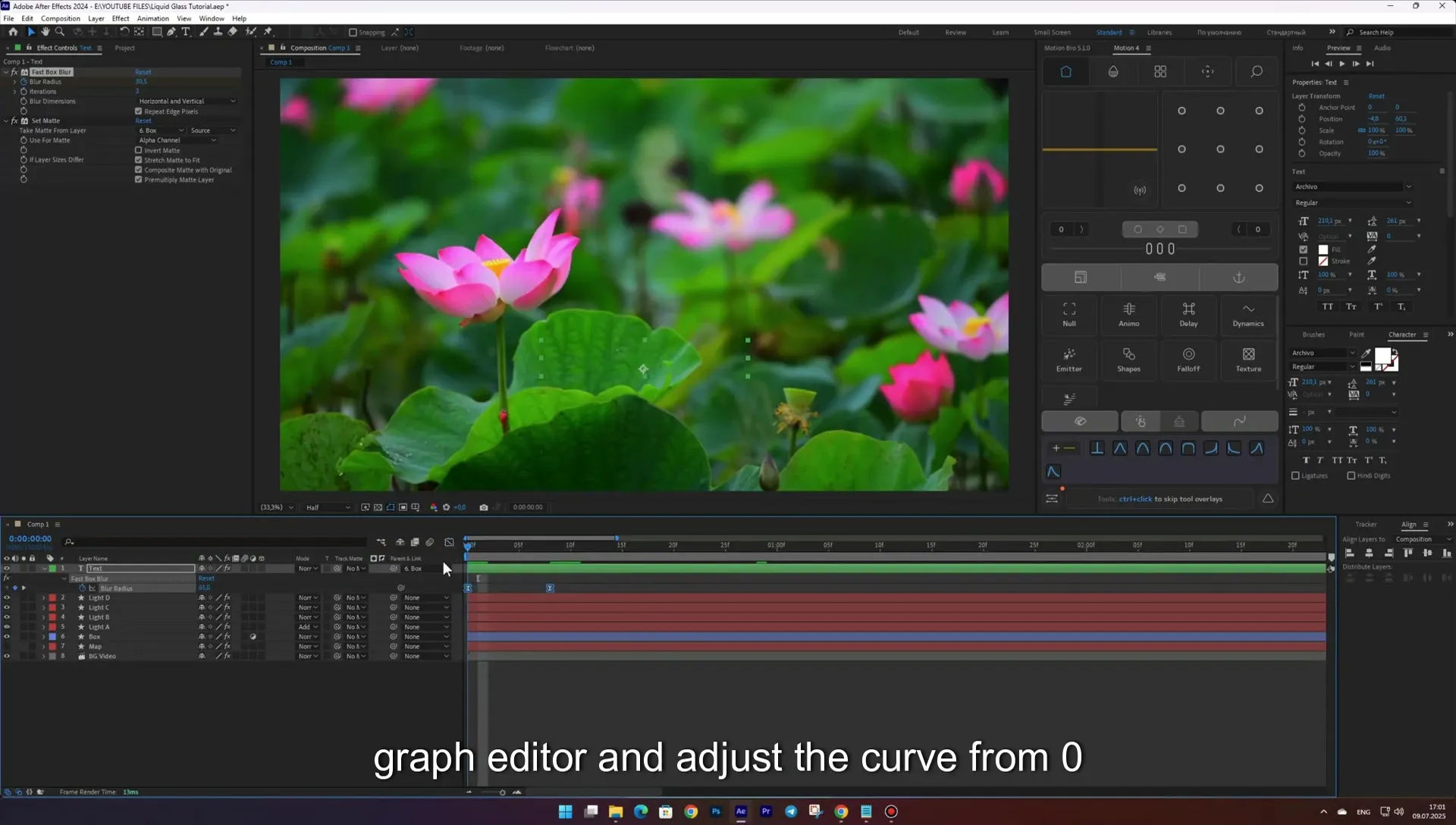
Task: Open Use For Matte Alpha Channel dropdown
Action: tap(177, 140)
